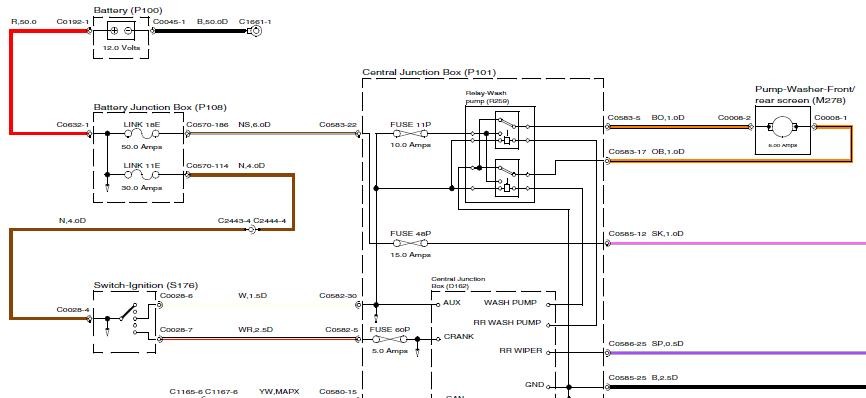Select the pink SK,1.0D wire

(736, 243)
